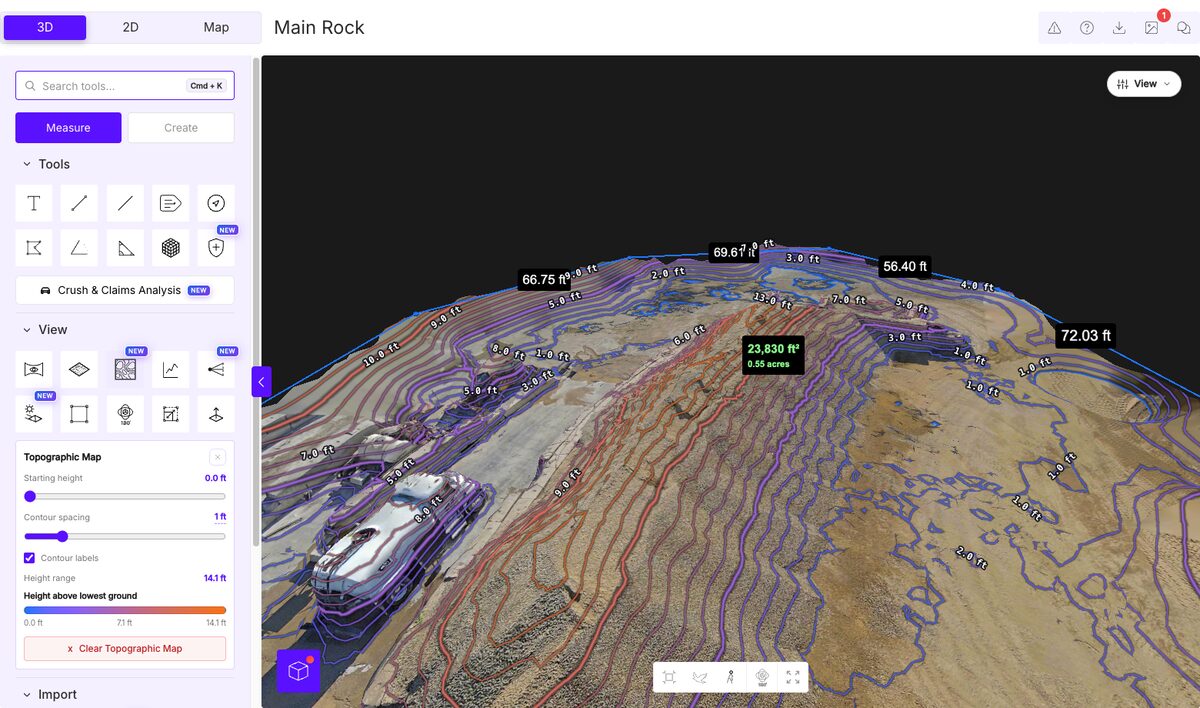Click the Contour spacing 1 ft value

click(x=220, y=517)
